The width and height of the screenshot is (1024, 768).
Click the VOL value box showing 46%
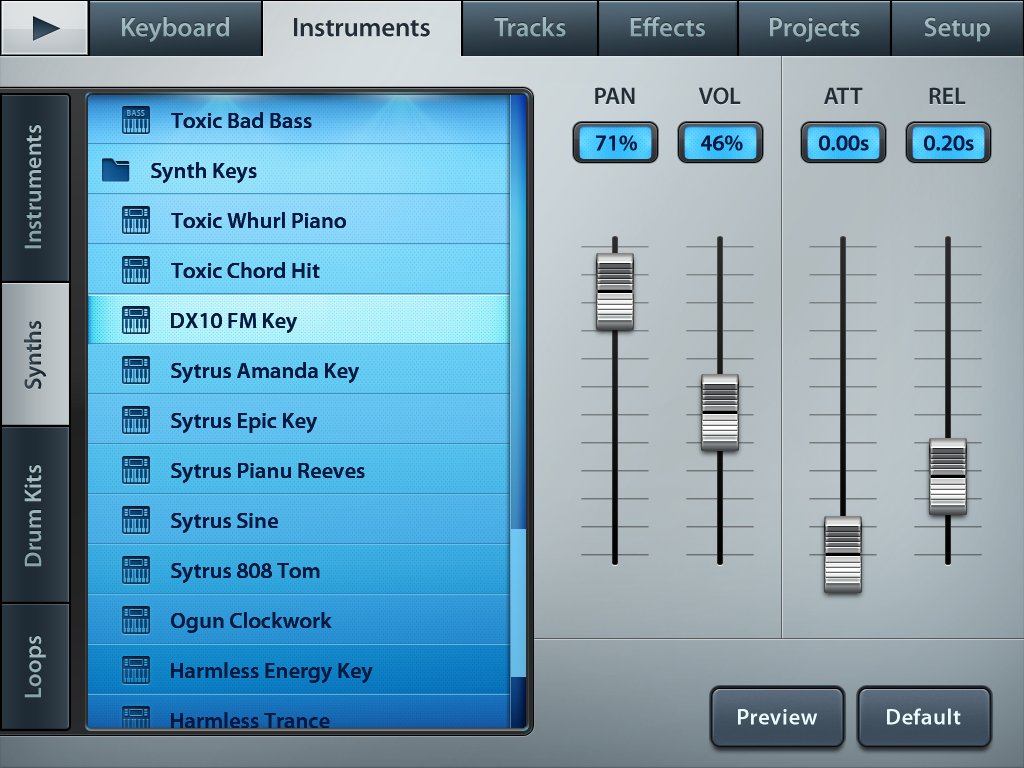pyautogui.click(x=720, y=142)
